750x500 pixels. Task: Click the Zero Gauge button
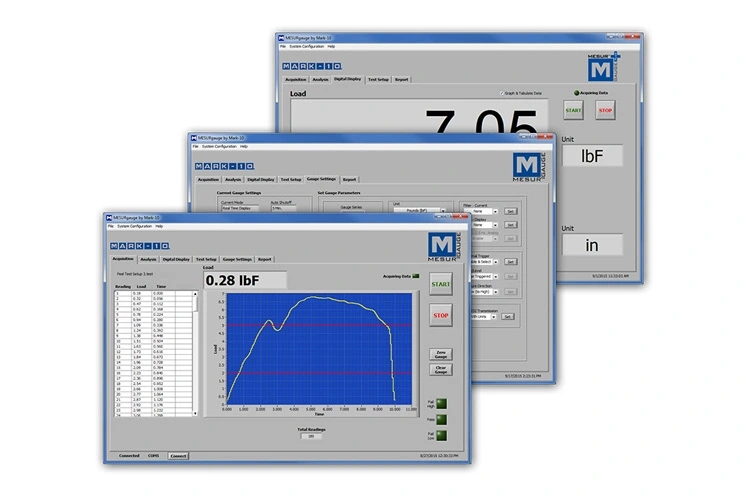(x=441, y=355)
